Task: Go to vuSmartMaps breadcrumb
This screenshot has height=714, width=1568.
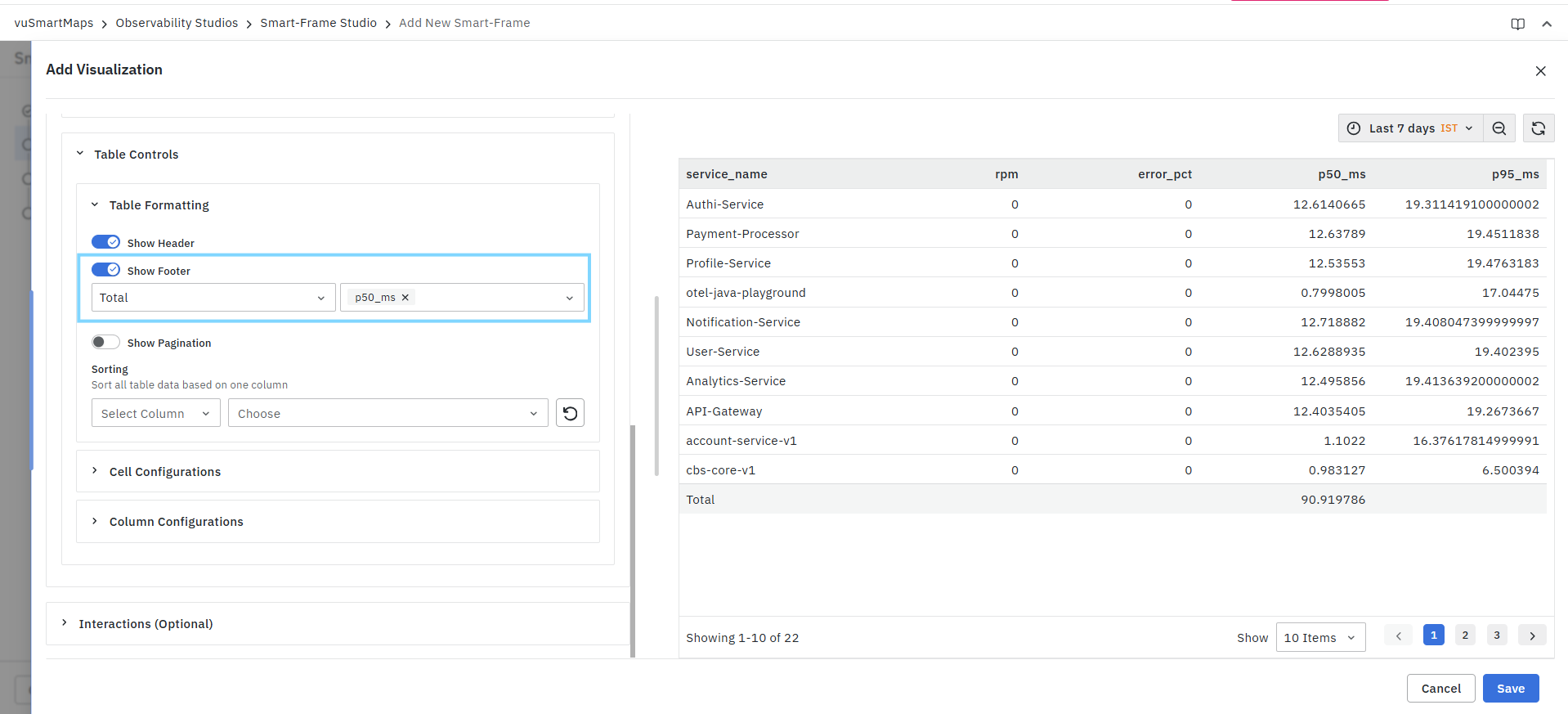Action: [54, 23]
